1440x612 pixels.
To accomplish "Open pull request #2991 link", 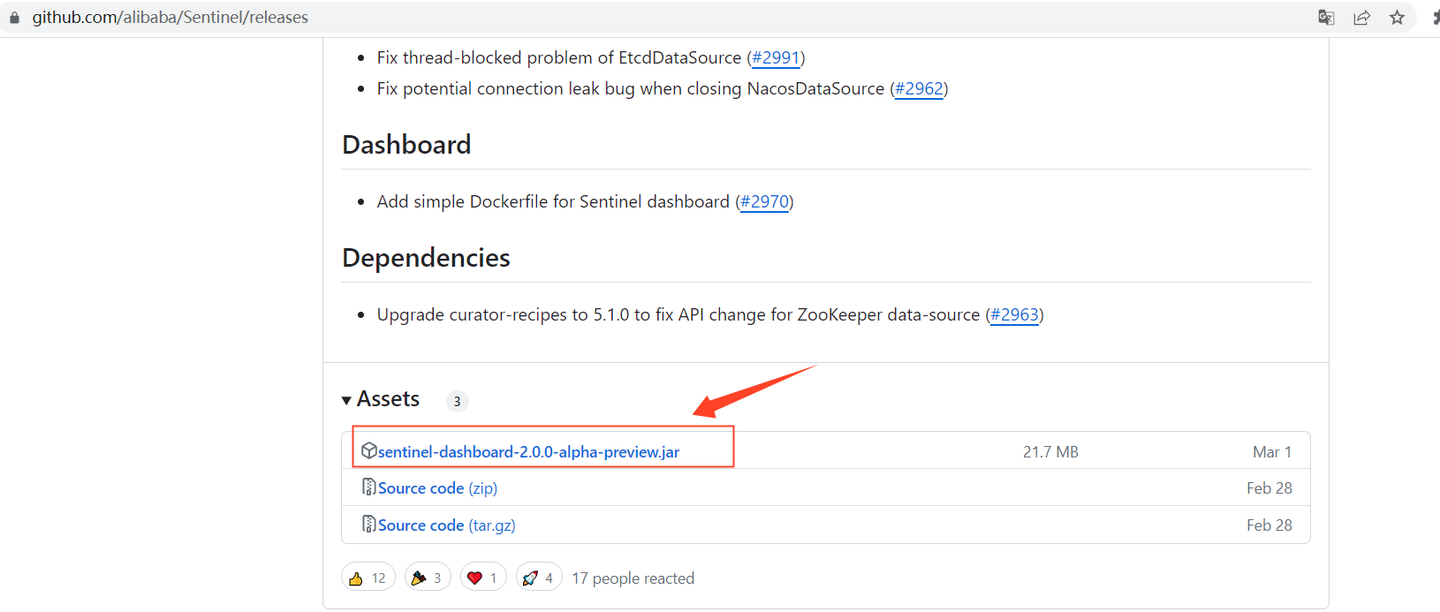I will [776, 58].
